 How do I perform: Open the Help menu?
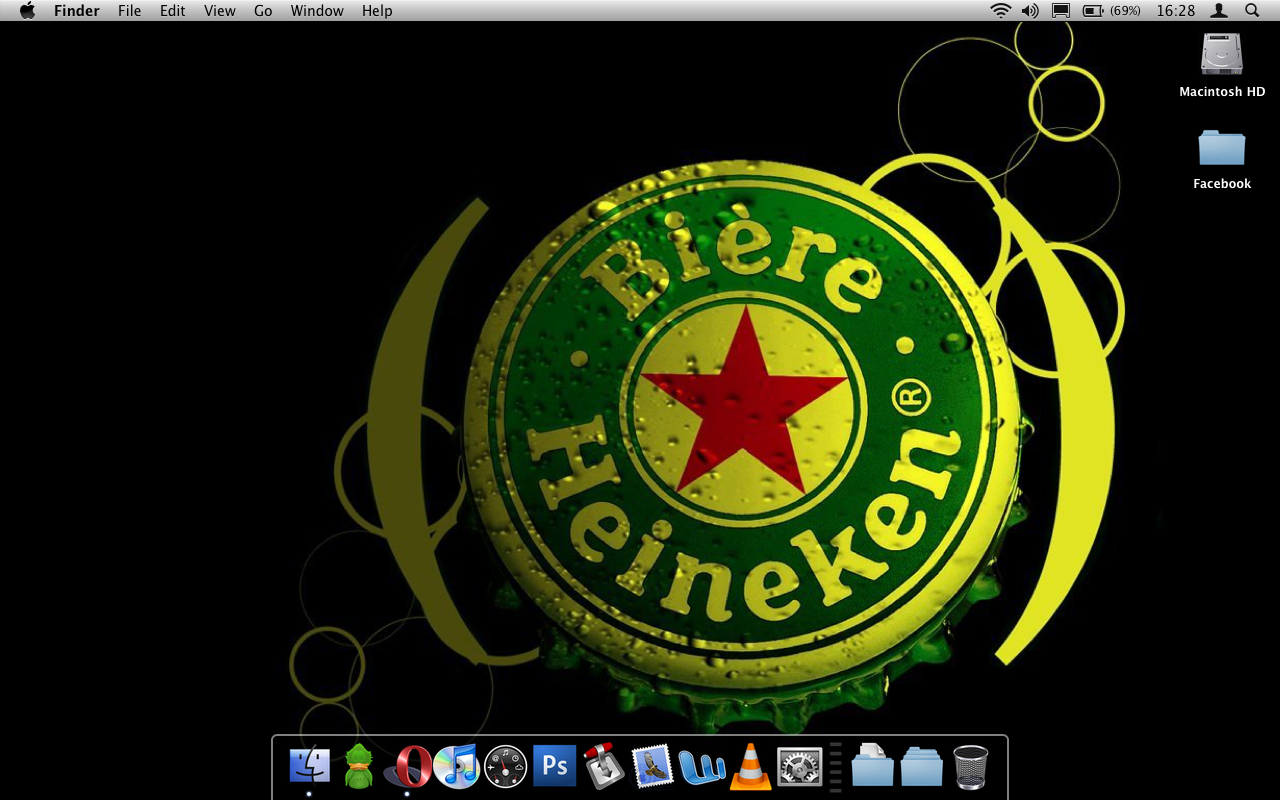[x=377, y=10]
